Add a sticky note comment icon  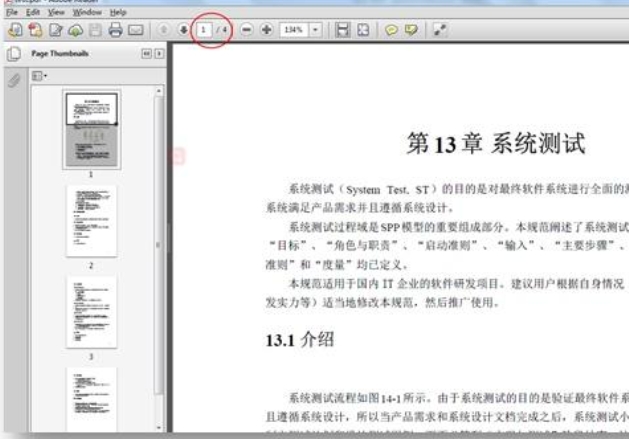(x=391, y=30)
